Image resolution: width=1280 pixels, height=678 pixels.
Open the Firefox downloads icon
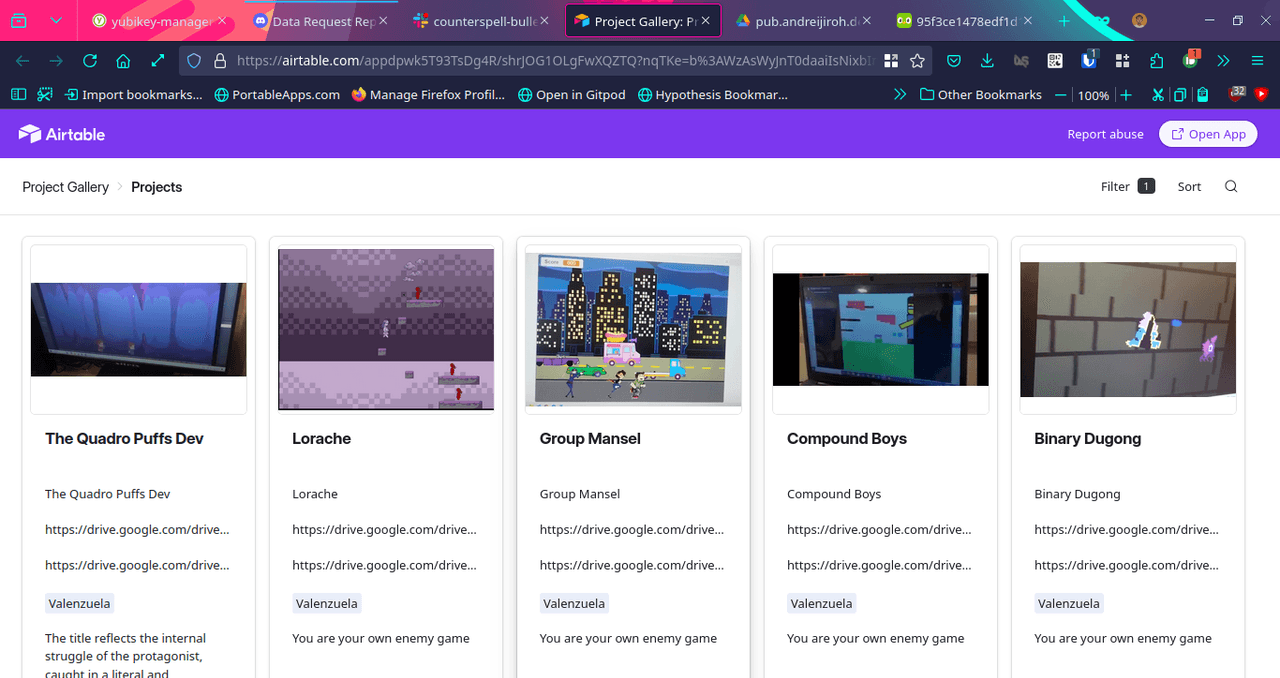987,61
